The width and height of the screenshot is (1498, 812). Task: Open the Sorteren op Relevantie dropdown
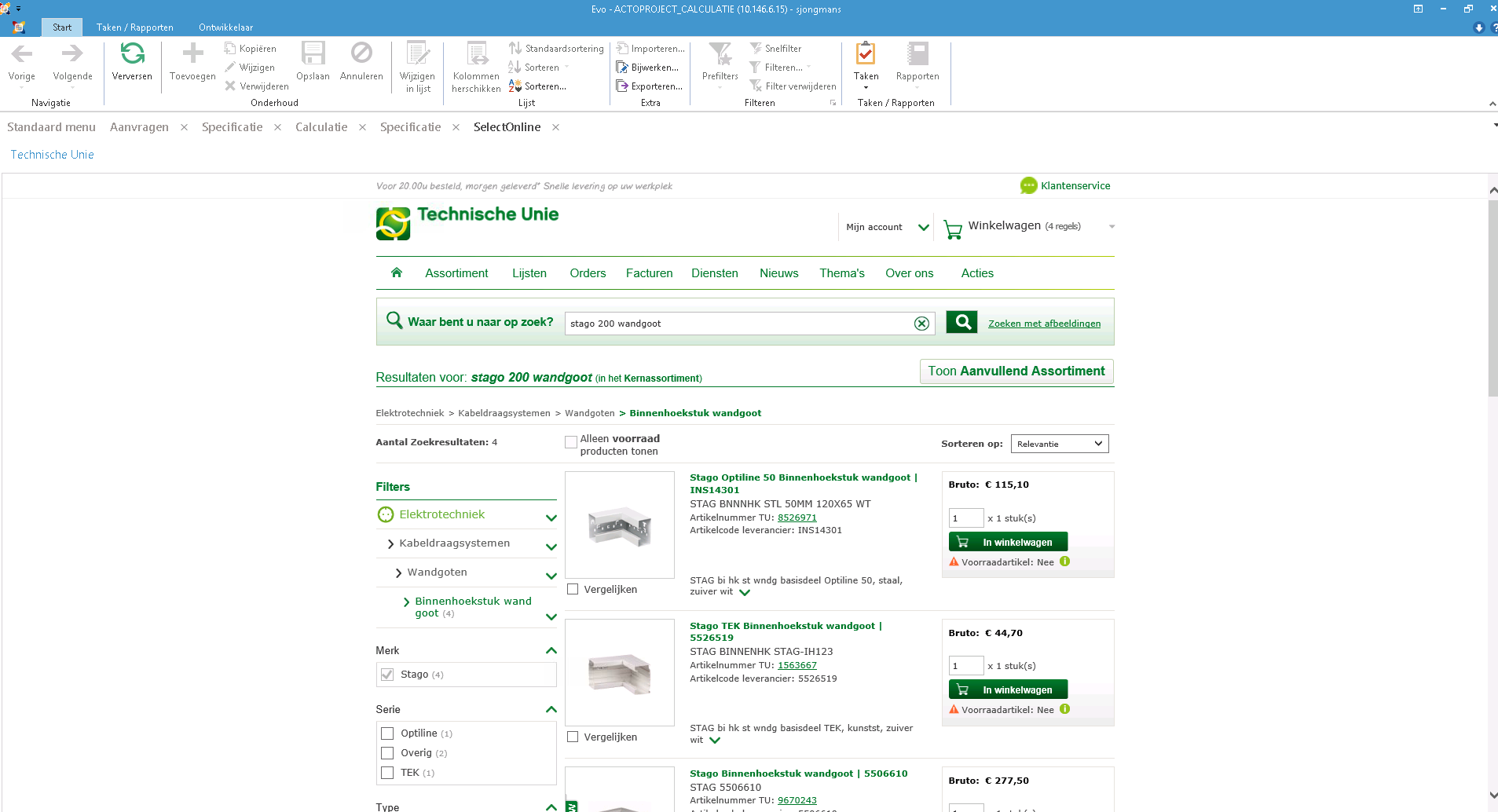(1060, 444)
